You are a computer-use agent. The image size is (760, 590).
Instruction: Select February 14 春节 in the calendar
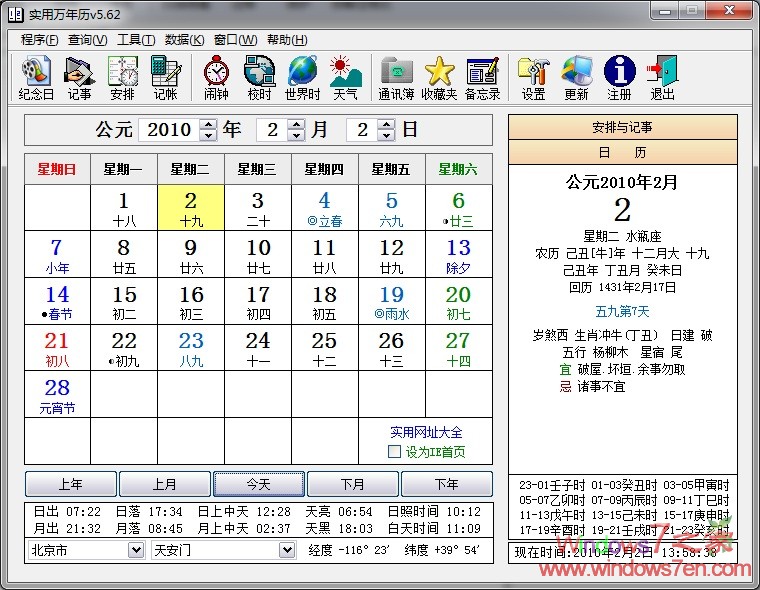(x=57, y=301)
